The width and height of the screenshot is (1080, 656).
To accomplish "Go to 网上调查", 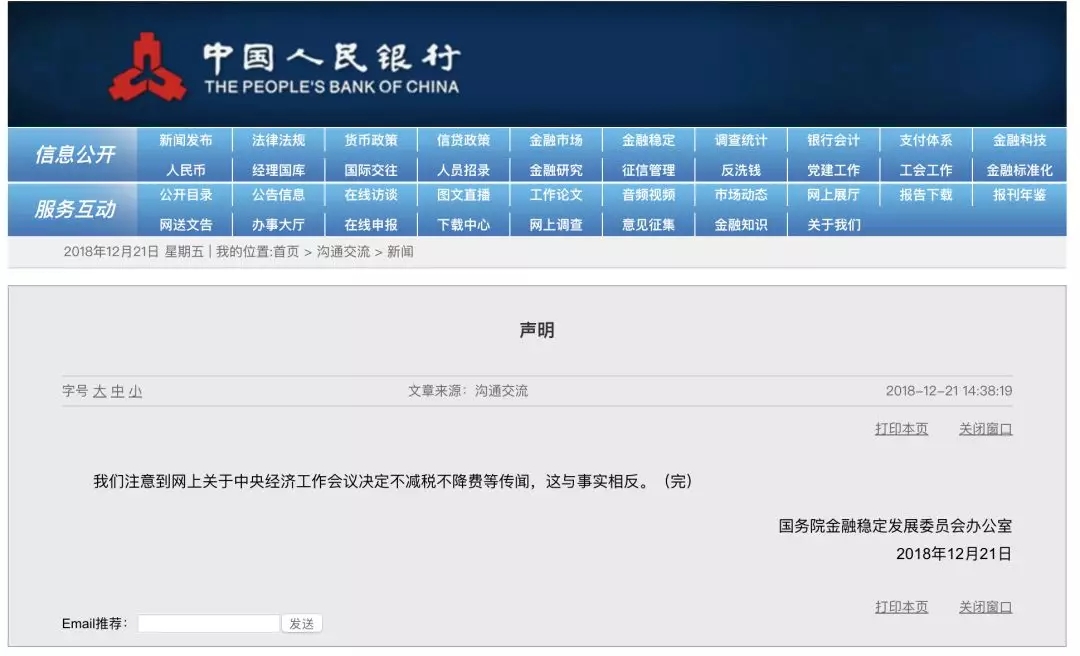I will [556, 225].
